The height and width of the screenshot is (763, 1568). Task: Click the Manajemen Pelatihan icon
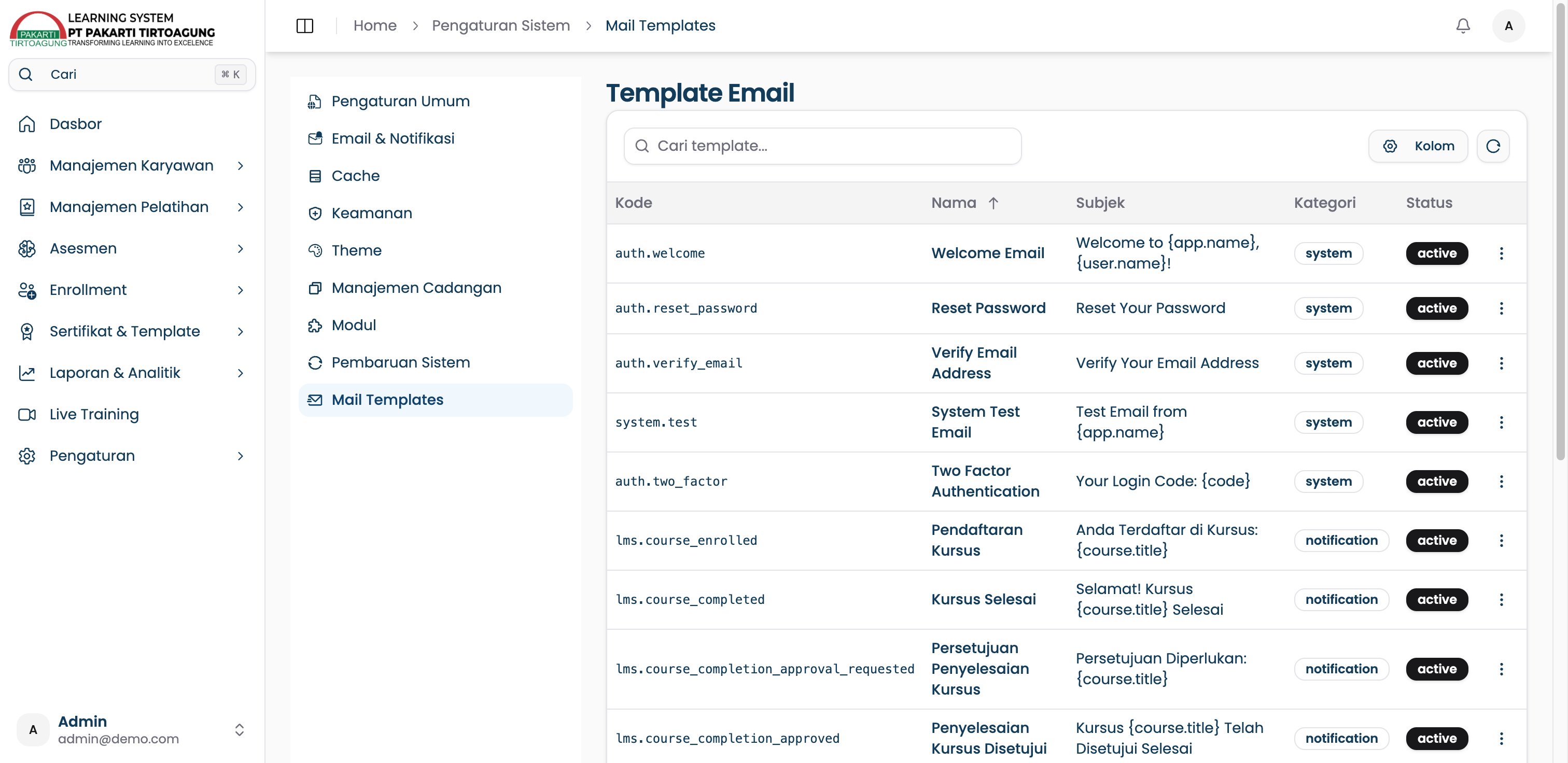(27, 207)
